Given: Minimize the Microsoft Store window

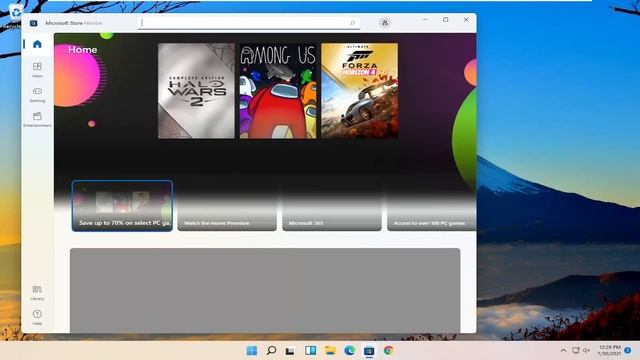Looking at the screenshot, I should (425, 20).
